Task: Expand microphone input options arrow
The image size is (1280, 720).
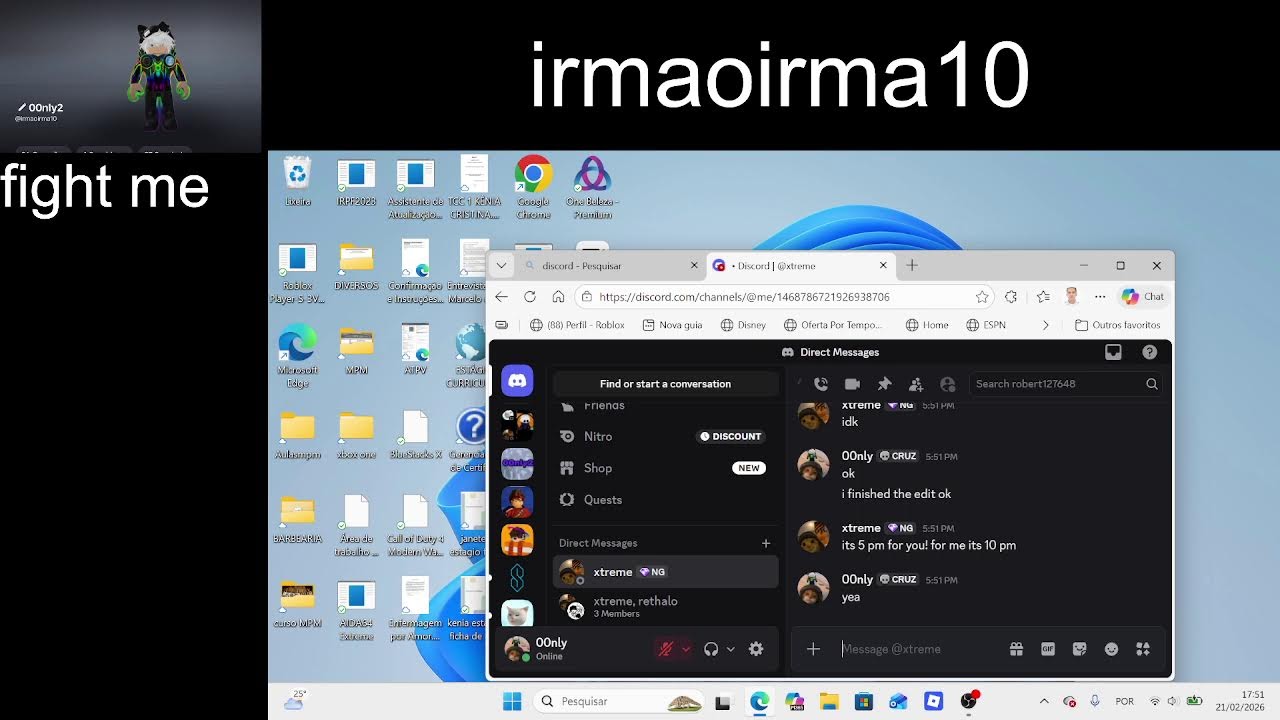Action: pos(686,649)
